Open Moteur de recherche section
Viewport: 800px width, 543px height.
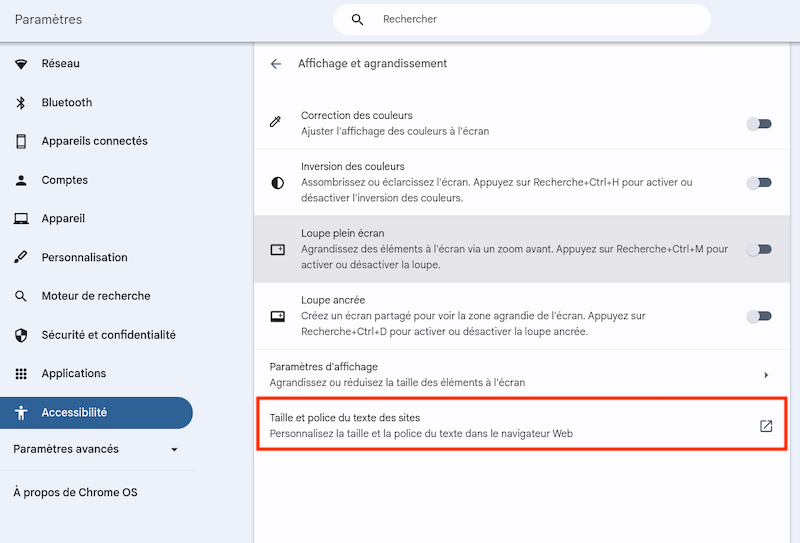pyautogui.click(x=95, y=296)
